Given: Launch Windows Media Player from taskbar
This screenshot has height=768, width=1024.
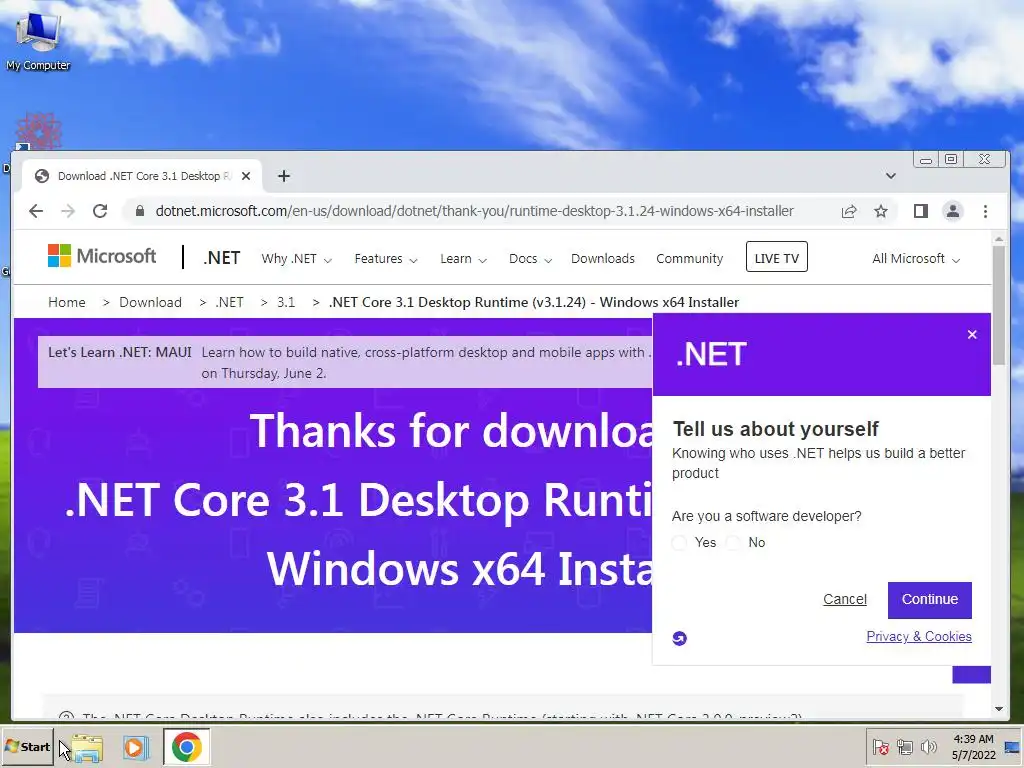Looking at the screenshot, I should (x=136, y=747).
